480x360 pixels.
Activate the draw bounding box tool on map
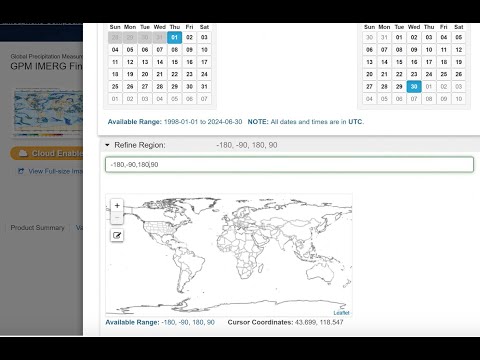(x=117, y=235)
